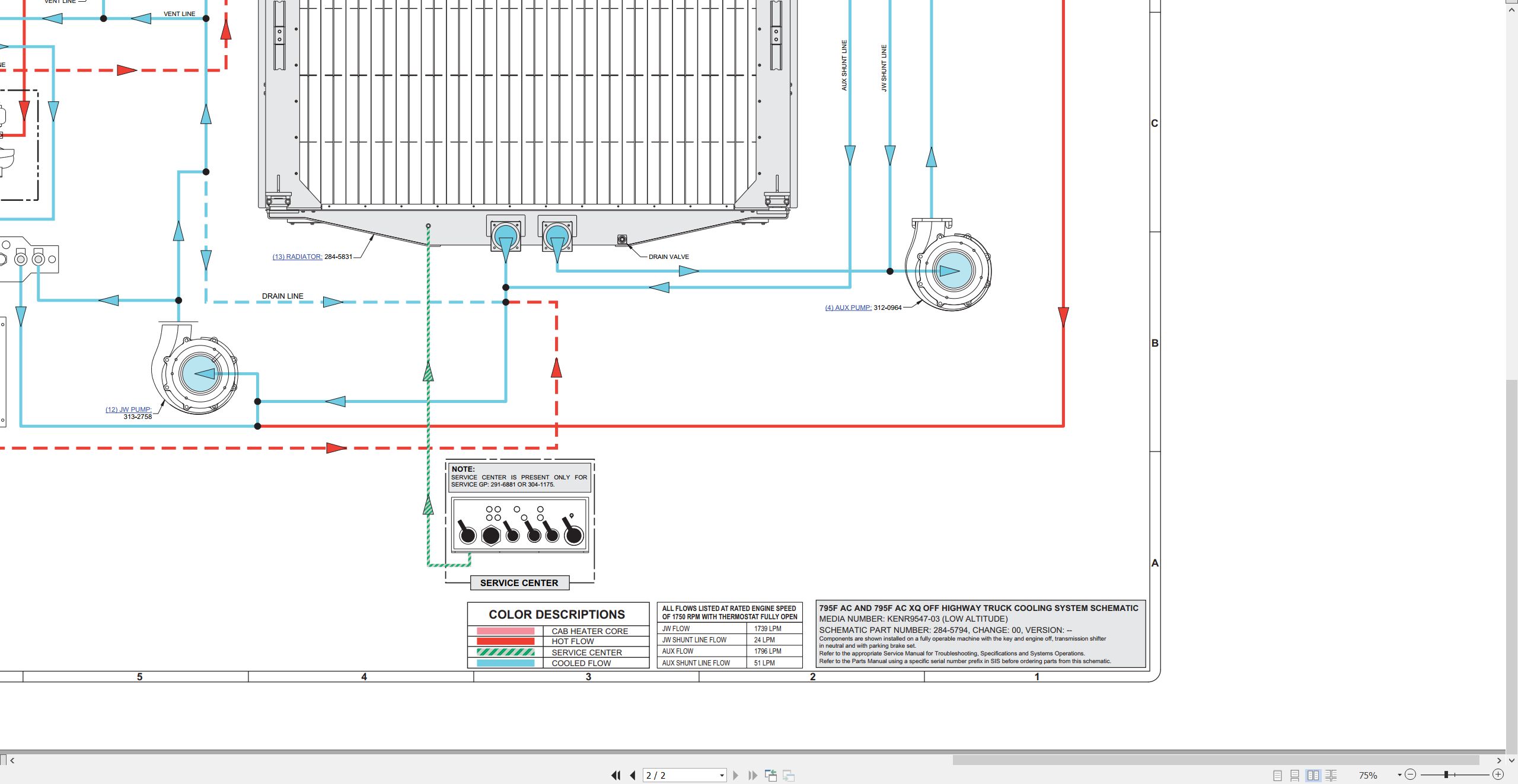Click the scroll down arrow
The image size is (1518, 784).
1511,760
